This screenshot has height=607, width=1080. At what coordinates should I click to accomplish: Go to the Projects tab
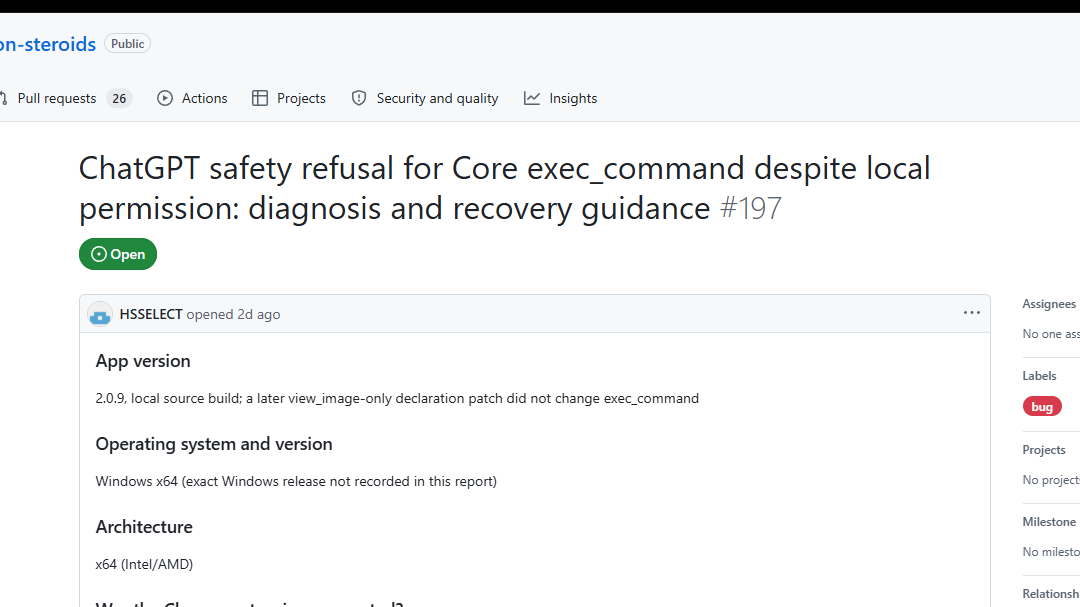coord(289,99)
